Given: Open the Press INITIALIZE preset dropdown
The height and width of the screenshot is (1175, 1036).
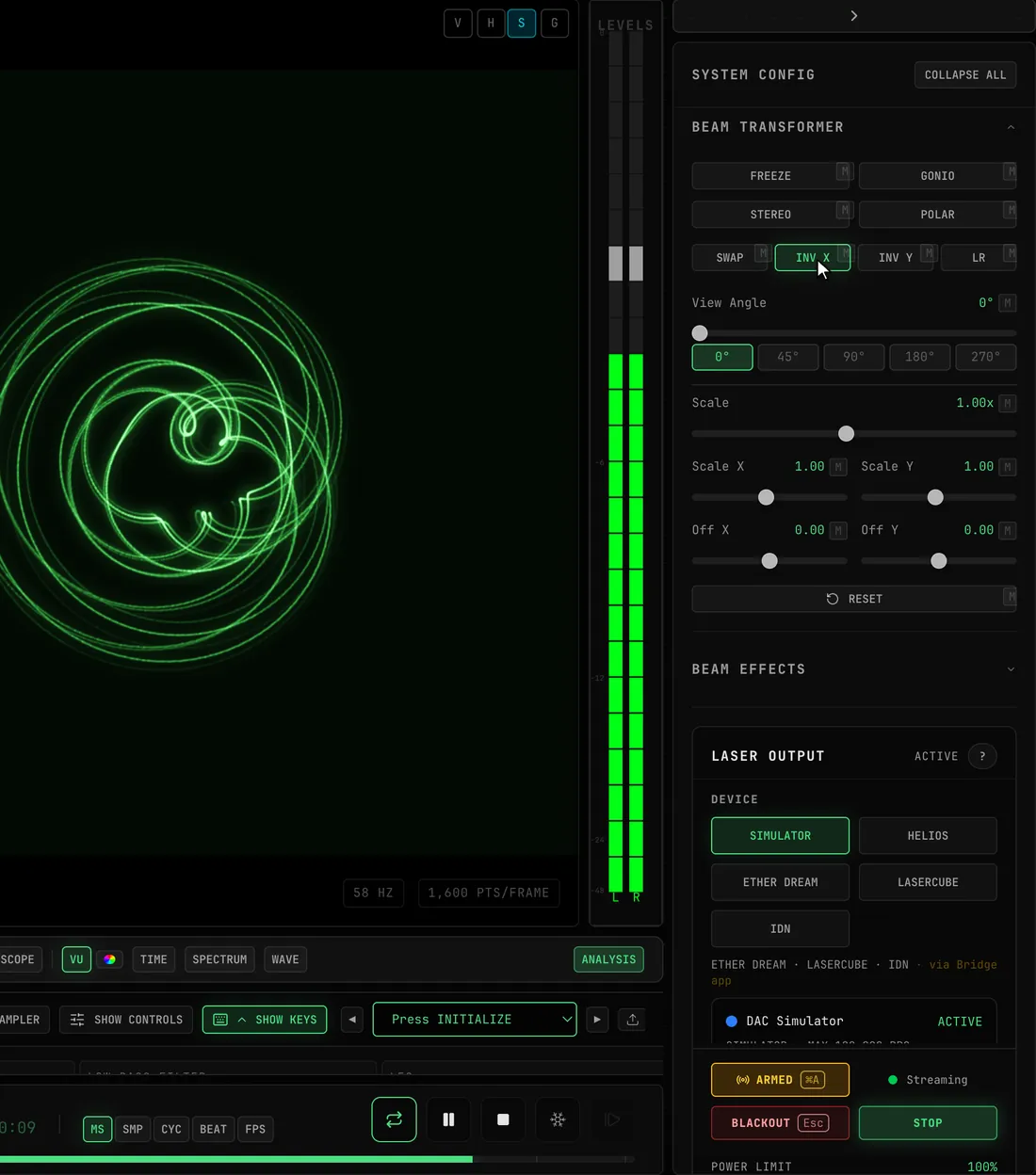Looking at the screenshot, I should (x=475, y=1020).
